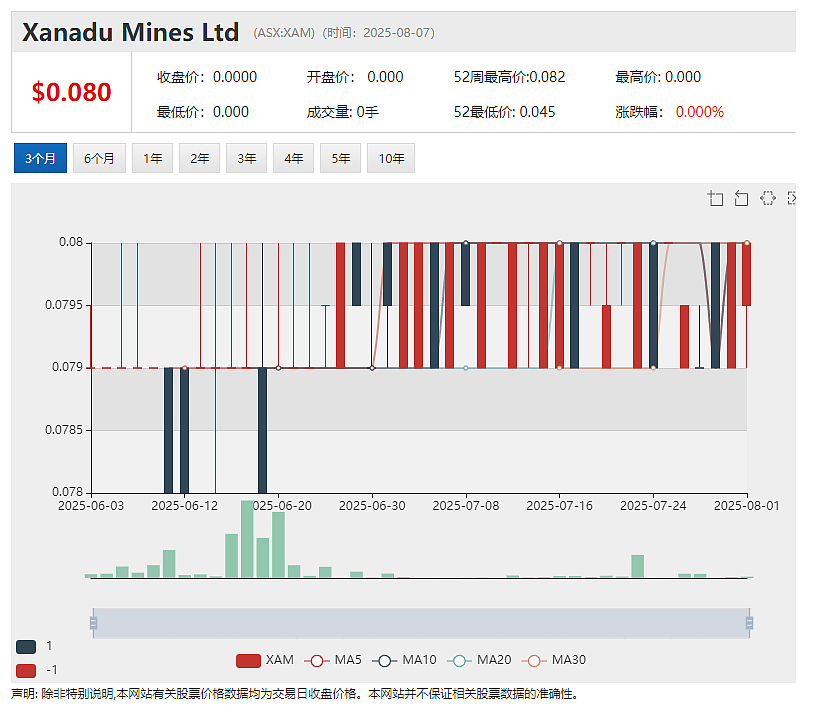Open the 4年 range tab
Viewport: 815px width, 718px height.
click(x=293, y=158)
